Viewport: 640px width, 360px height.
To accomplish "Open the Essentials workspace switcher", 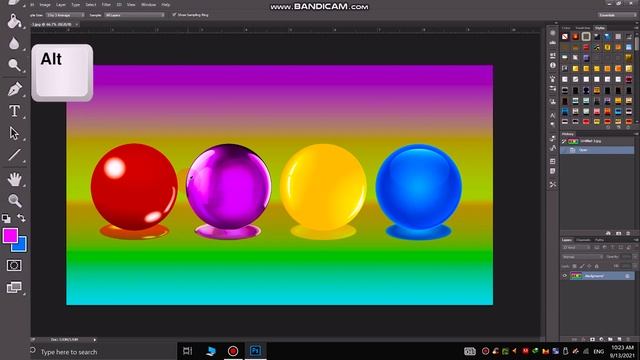I will 617,15.
